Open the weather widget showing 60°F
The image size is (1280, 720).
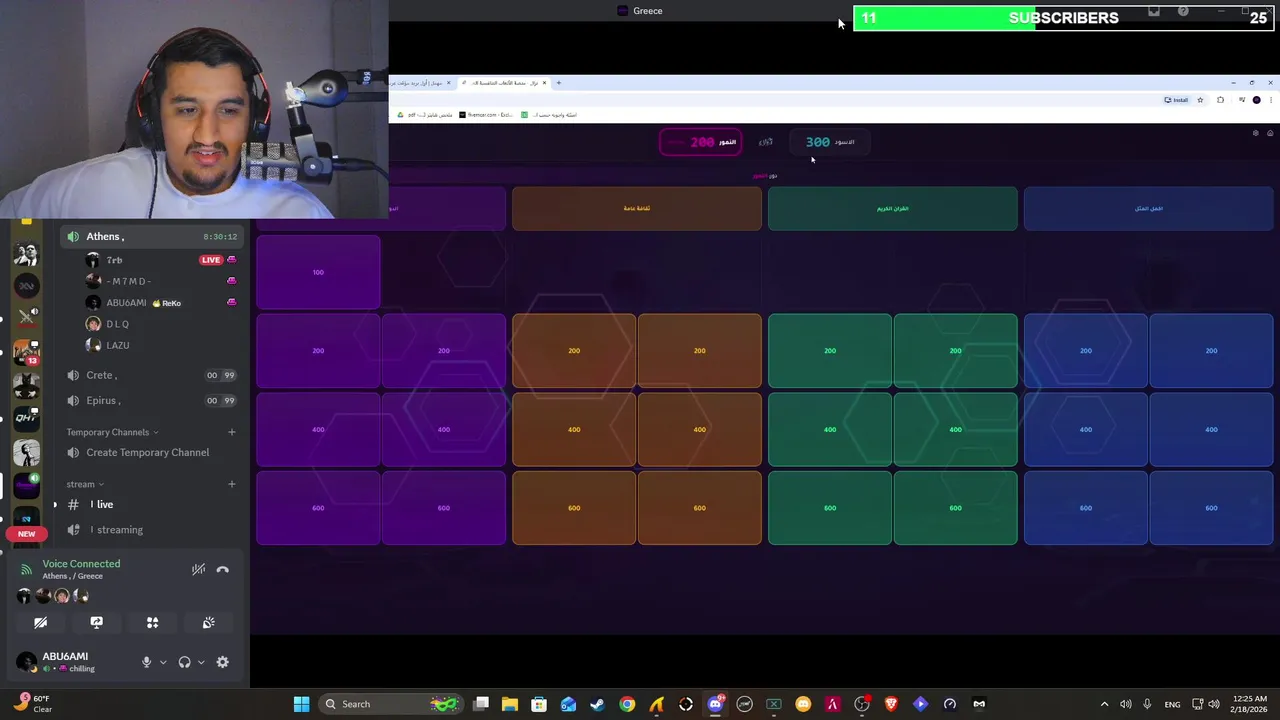click(32, 704)
